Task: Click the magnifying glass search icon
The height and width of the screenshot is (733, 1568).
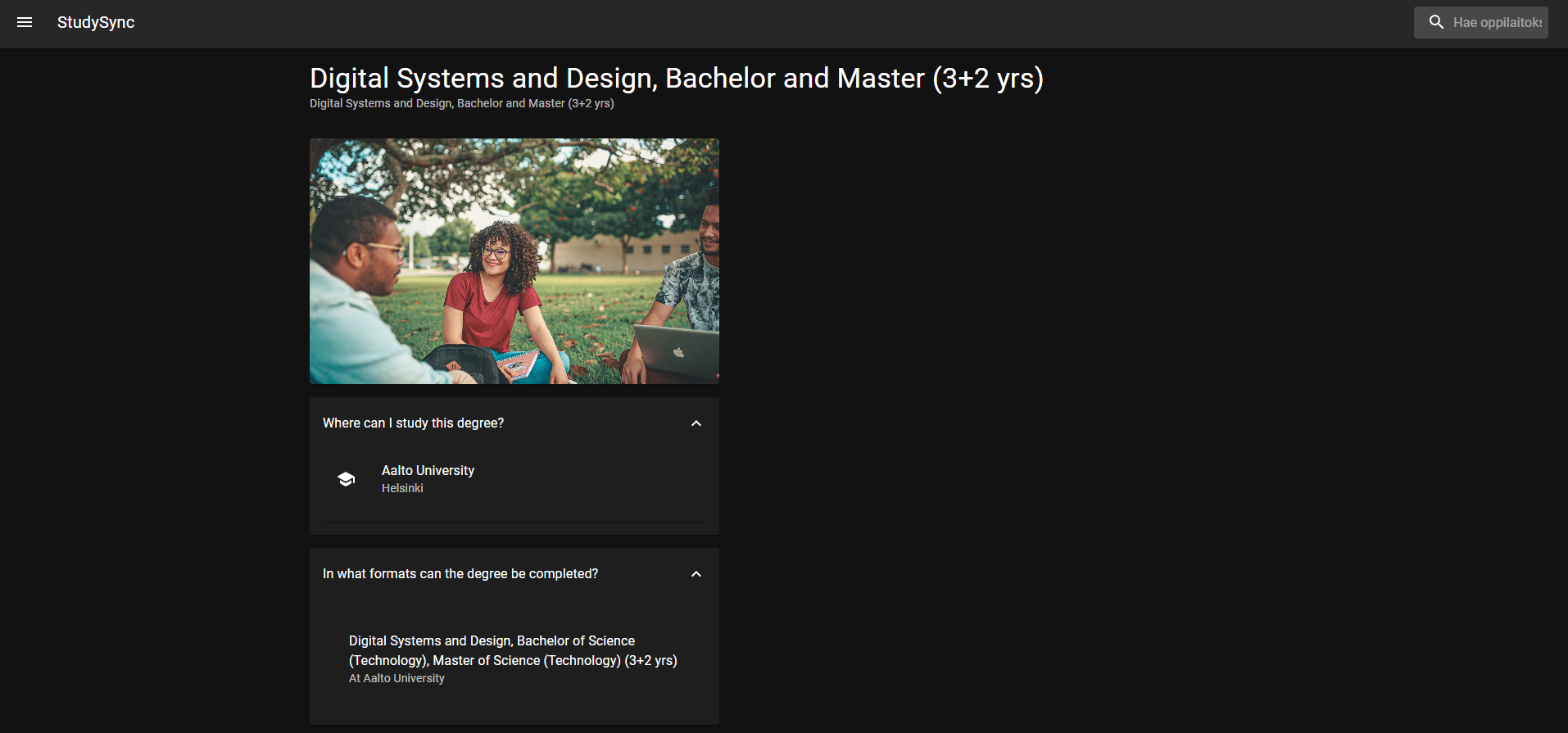Action: pos(1436,22)
